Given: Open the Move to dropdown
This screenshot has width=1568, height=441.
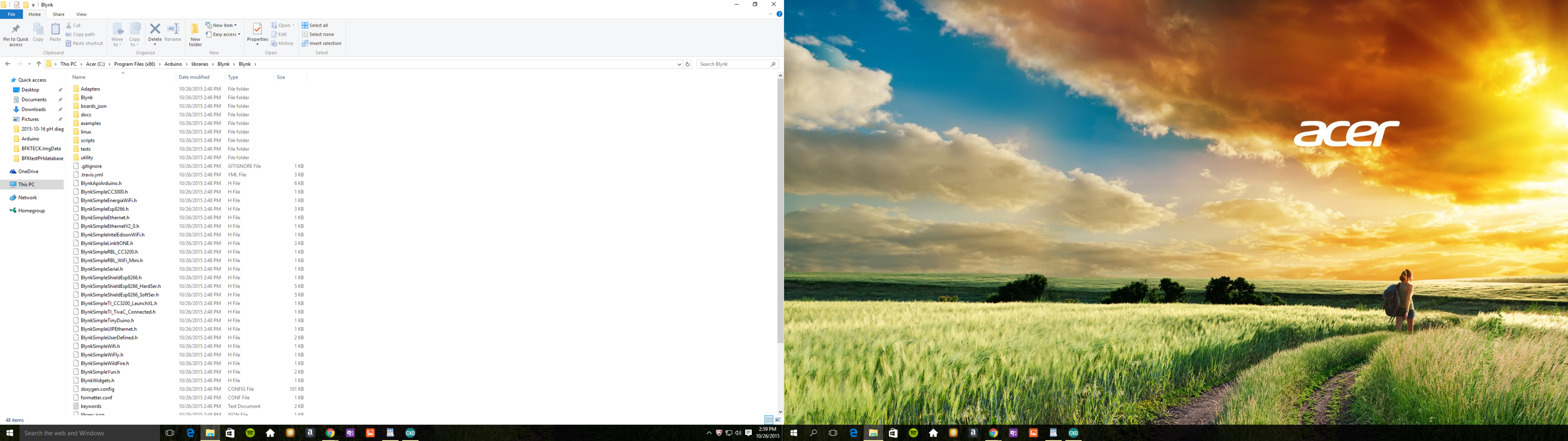Looking at the screenshot, I should pos(117,35).
